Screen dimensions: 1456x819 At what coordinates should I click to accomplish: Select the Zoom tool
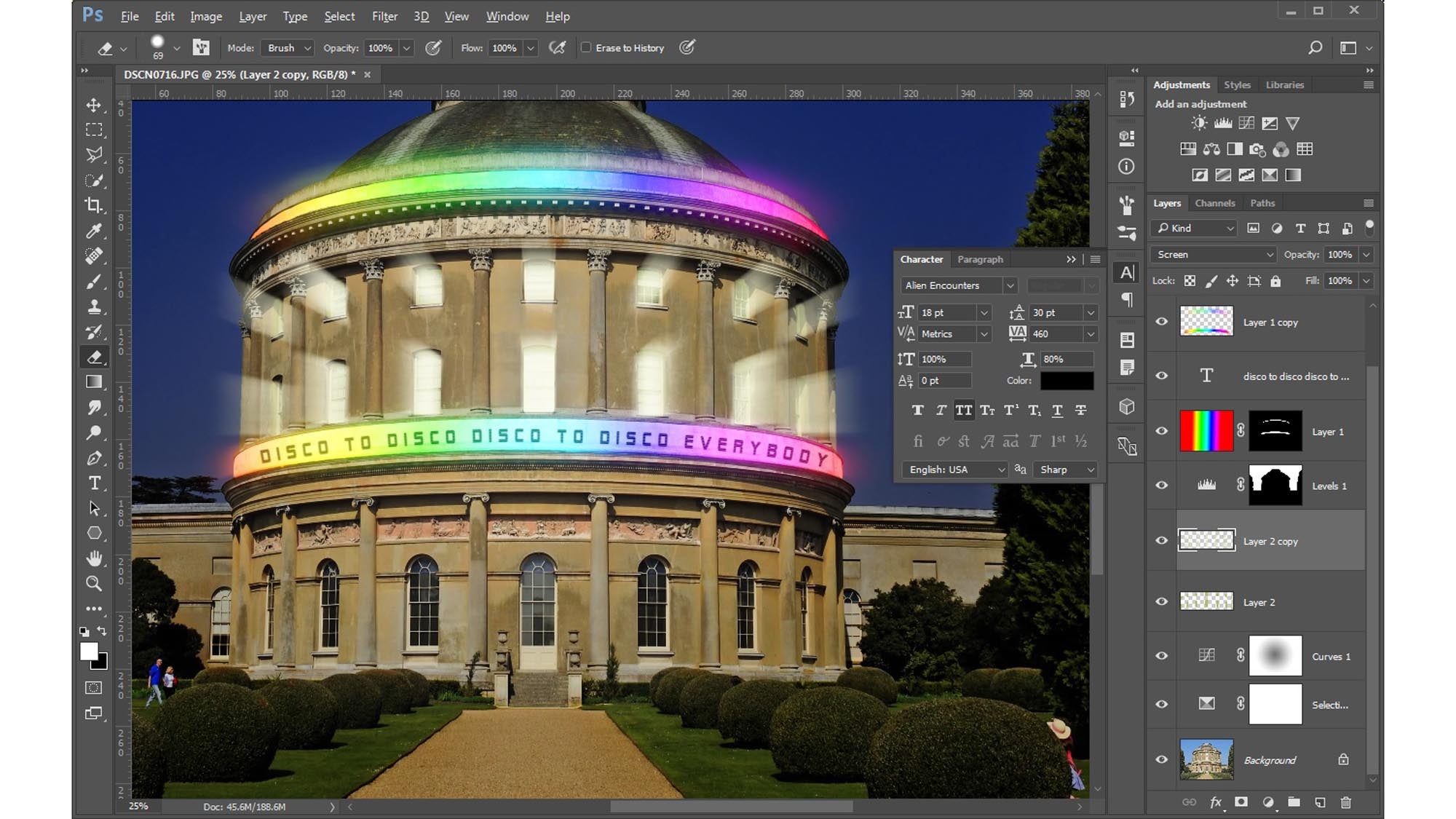pos(94,584)
